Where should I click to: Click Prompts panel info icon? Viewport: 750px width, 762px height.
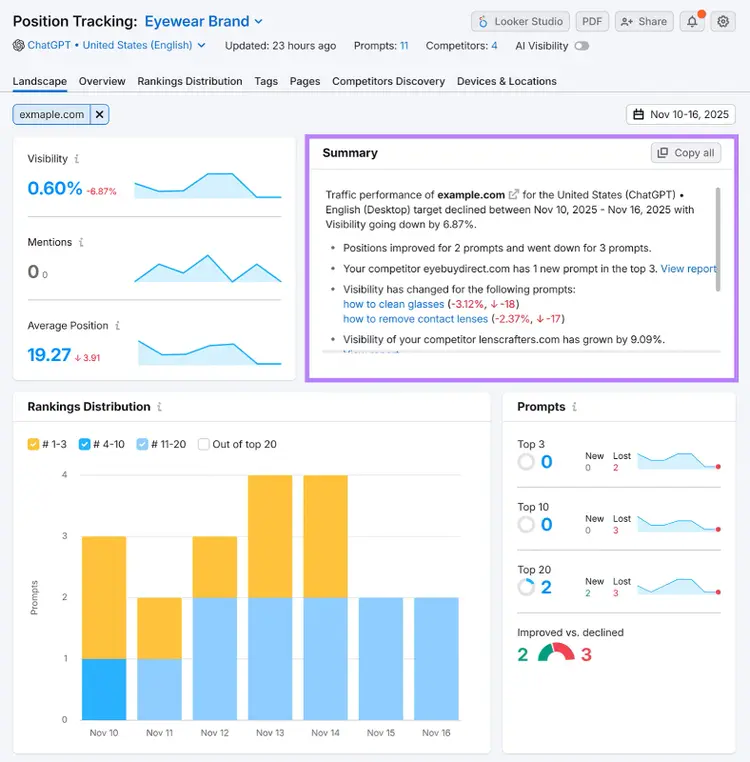pos(575,407)
